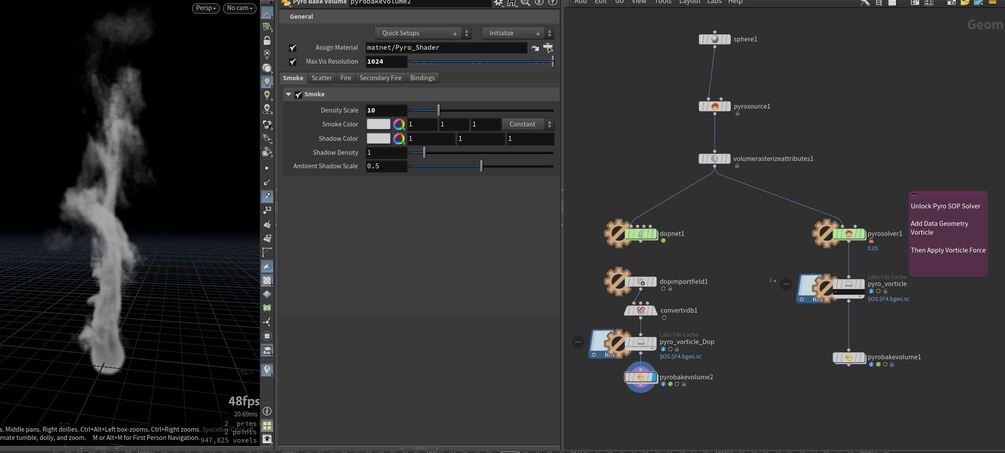This screenshot has width=1005, height=453.
Task: Collapse the Smoke section arrow
Action: pos(288,95)
